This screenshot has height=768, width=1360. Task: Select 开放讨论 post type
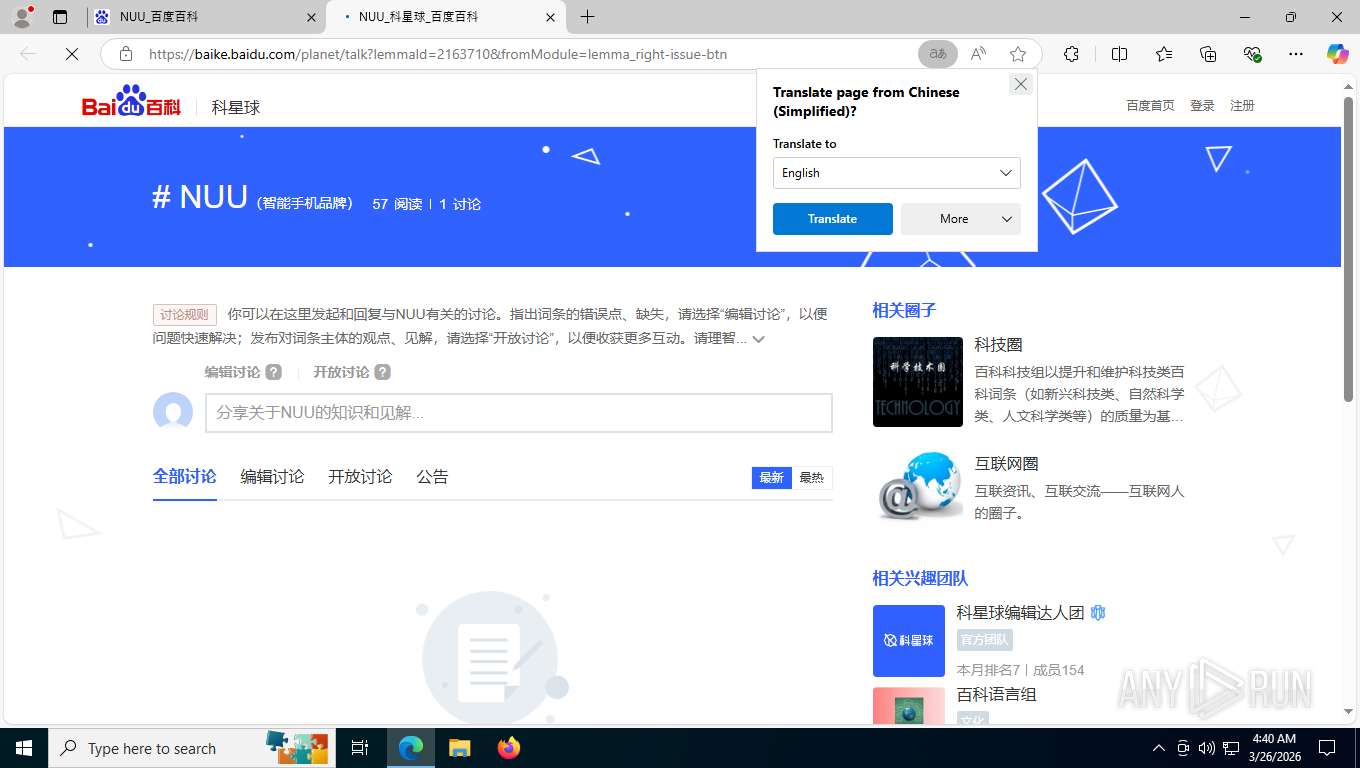click(341, 372)
